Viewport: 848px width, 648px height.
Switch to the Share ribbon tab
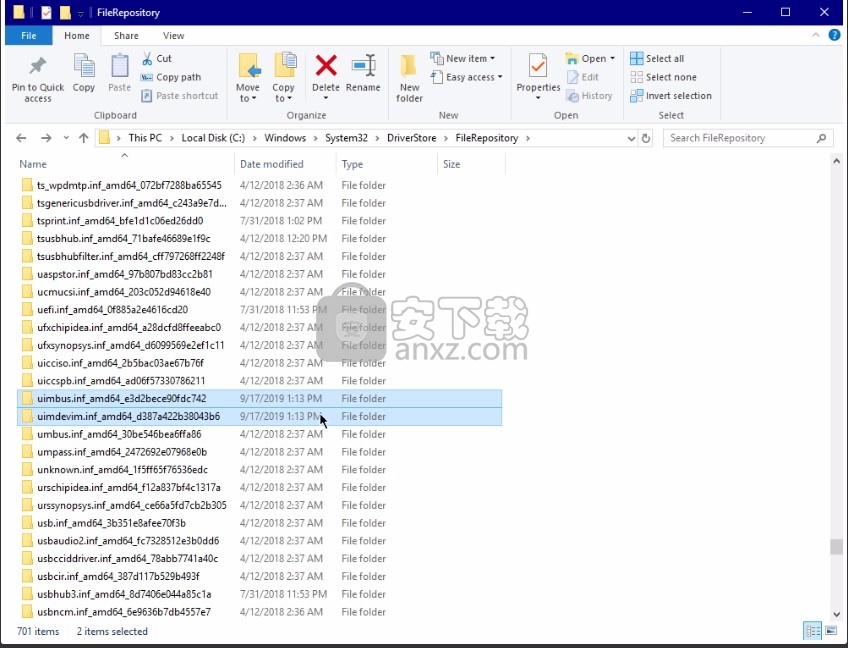click(126, 36)
